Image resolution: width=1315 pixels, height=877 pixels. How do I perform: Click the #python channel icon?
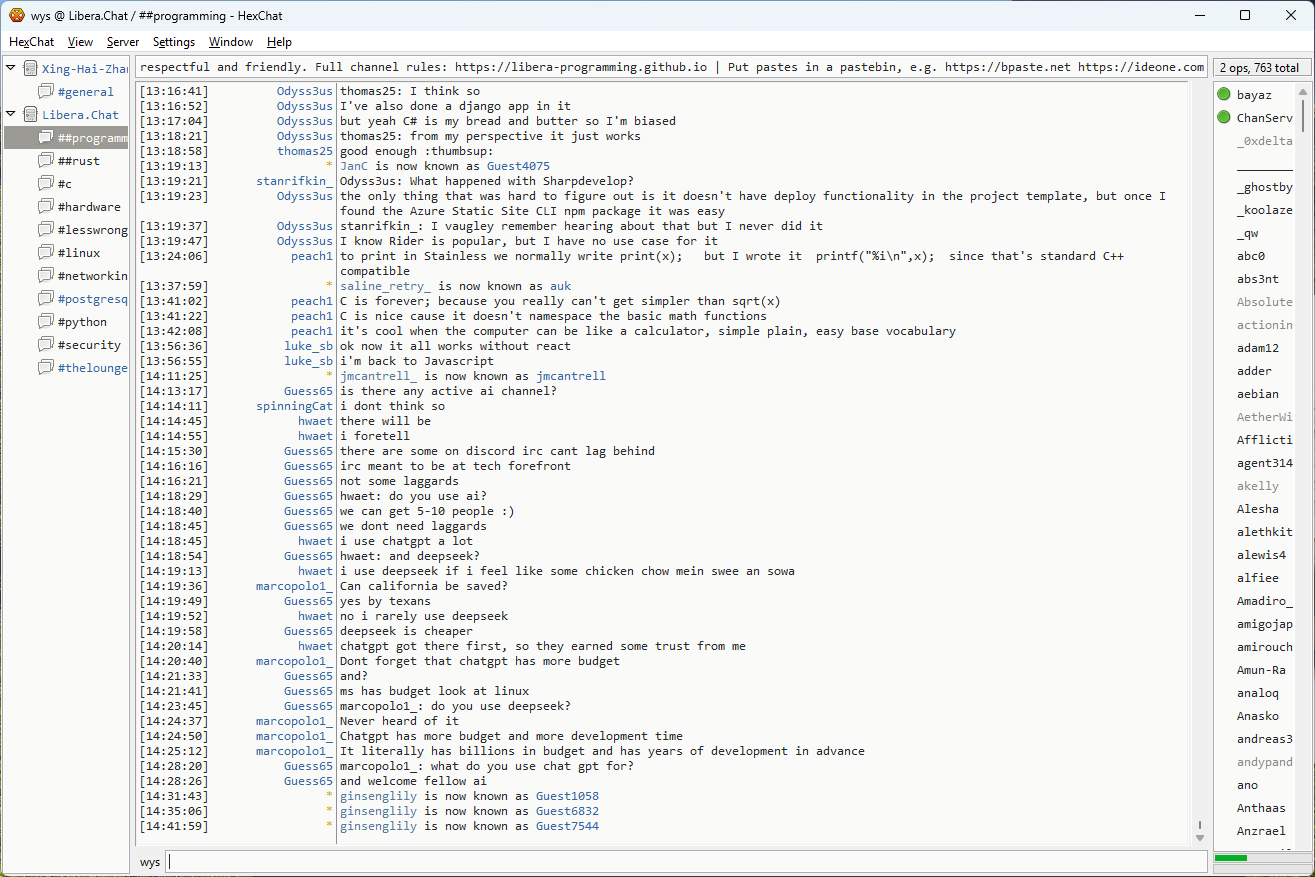coord(46,322)
